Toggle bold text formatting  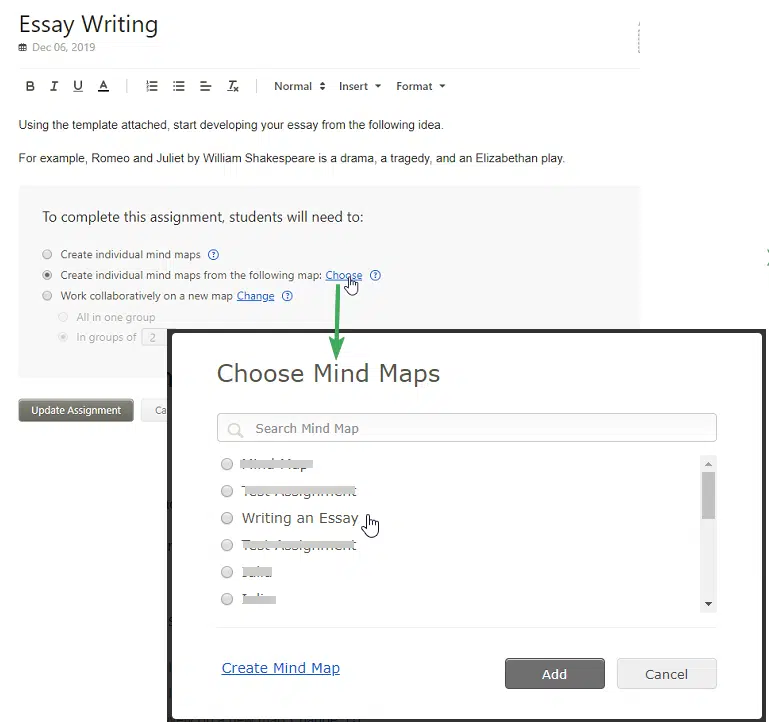pos(30,87)
